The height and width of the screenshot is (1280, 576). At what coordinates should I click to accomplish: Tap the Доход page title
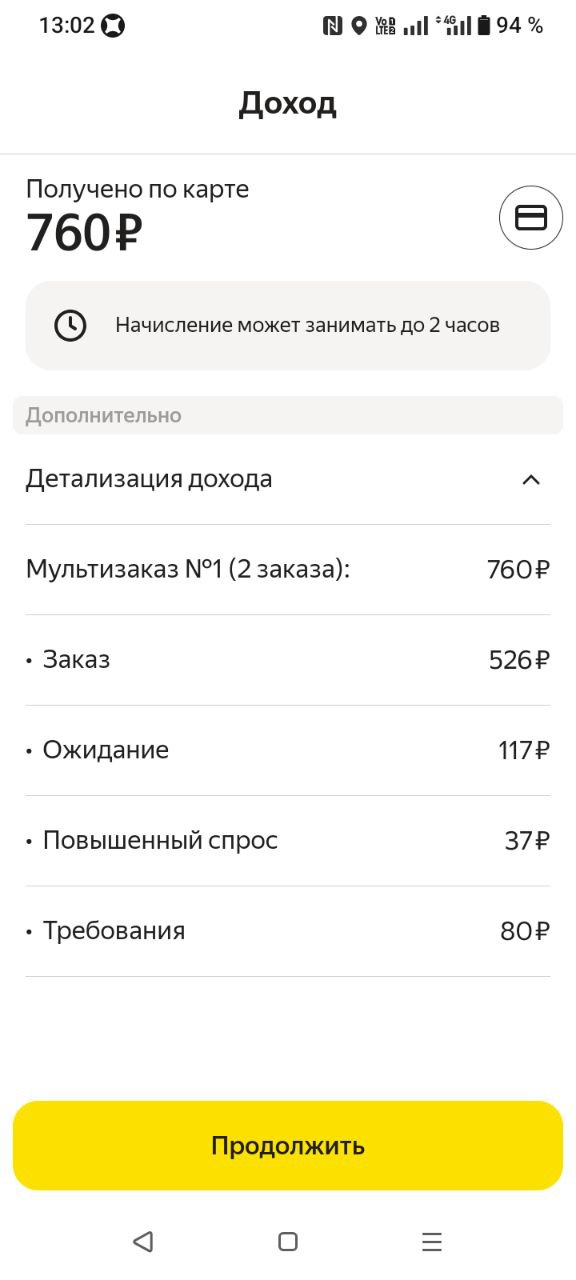[x=288, y=104]
